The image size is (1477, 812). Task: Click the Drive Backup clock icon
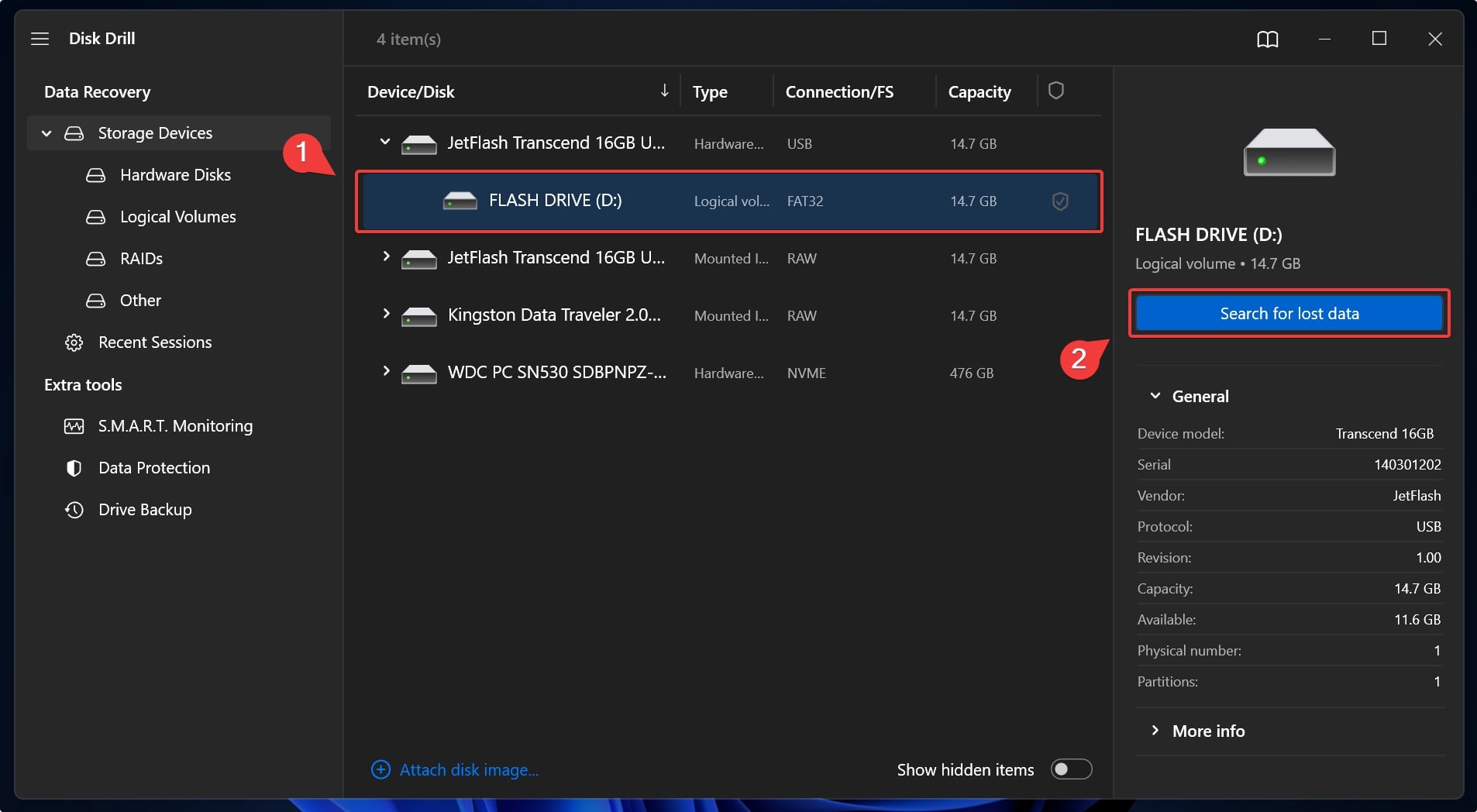(x=74, y=510)
